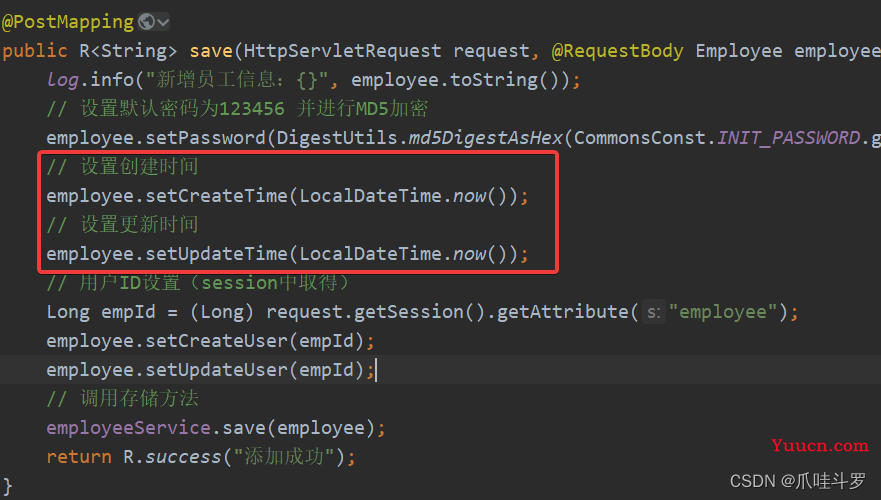Place cursor on log.info call
Viewport: 881px width, 500px height.
tap(90, 80)
